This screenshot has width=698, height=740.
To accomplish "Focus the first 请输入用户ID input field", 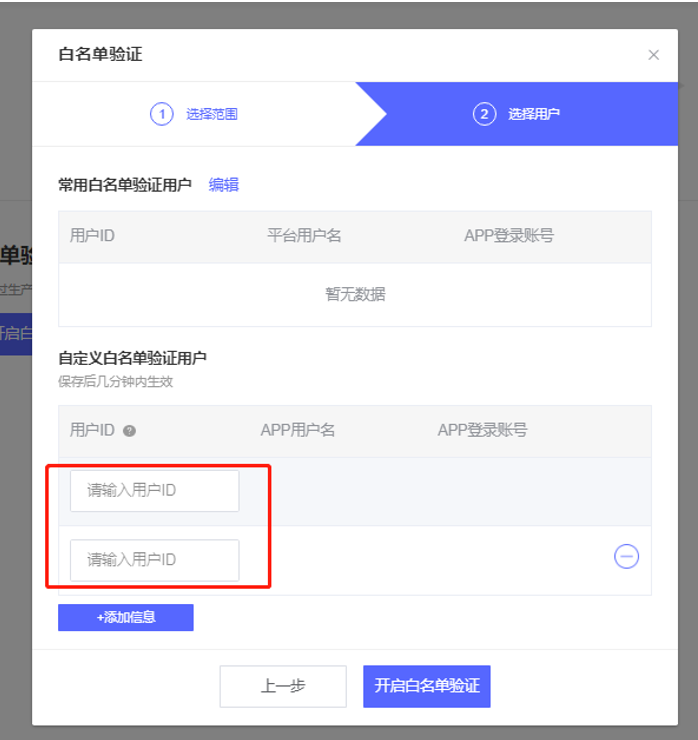I will (x=155, y=491).
